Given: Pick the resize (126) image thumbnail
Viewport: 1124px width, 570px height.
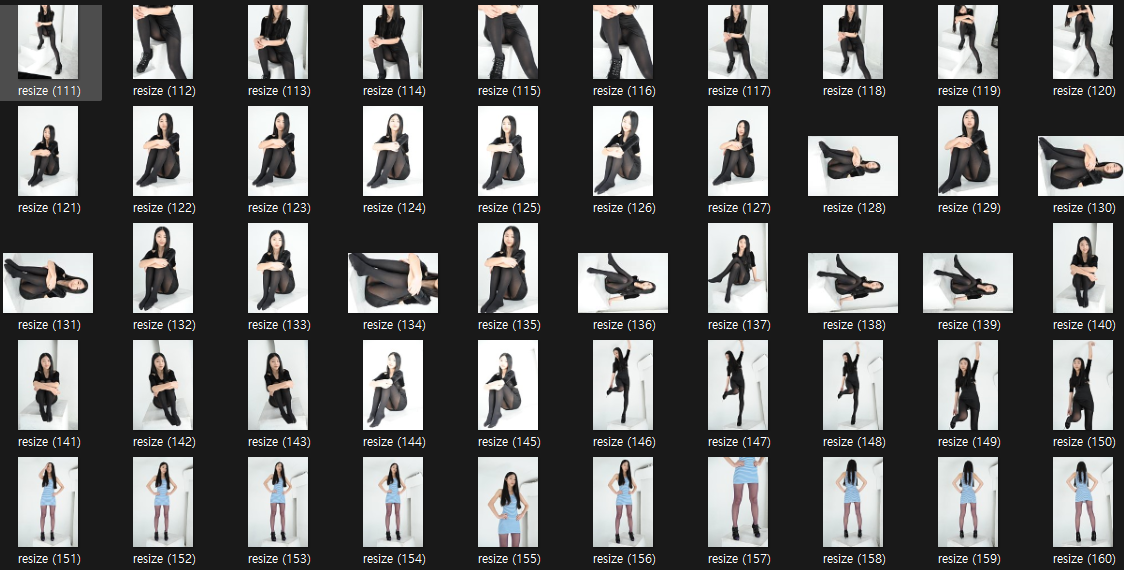Looking at the screenshot, I should click(x=623, y=151).
